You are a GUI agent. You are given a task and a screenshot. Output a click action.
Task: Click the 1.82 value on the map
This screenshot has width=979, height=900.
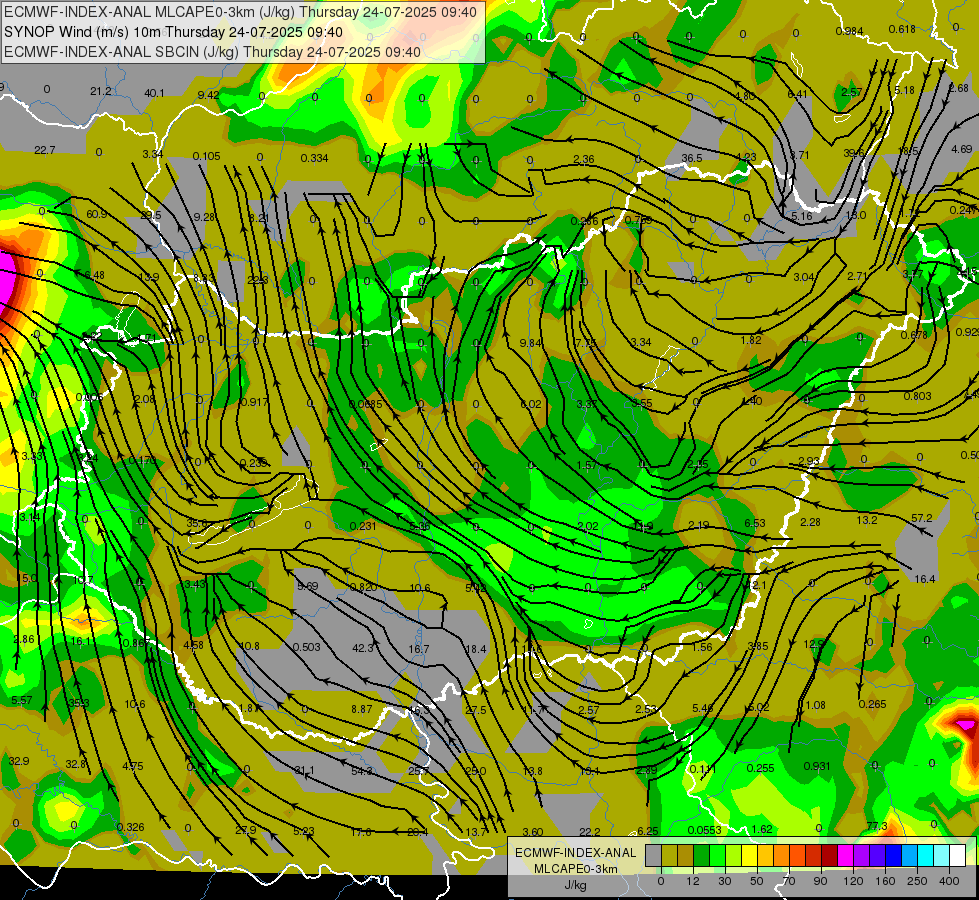click(x=750, y=340)
